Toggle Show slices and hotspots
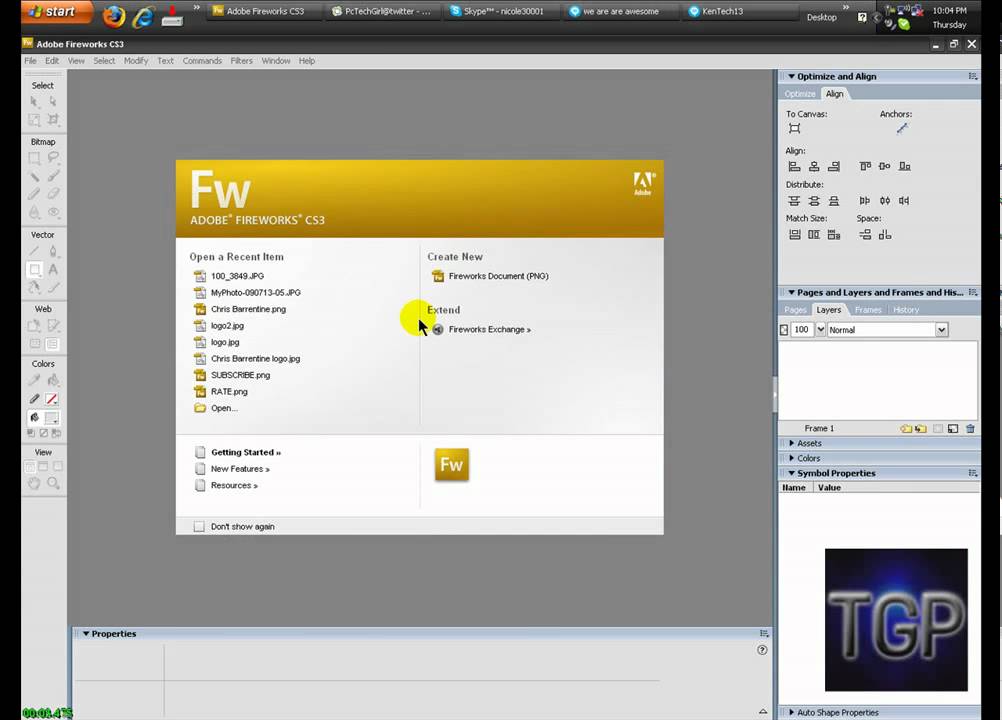The image size is (1002, 720). click(53, 344)
